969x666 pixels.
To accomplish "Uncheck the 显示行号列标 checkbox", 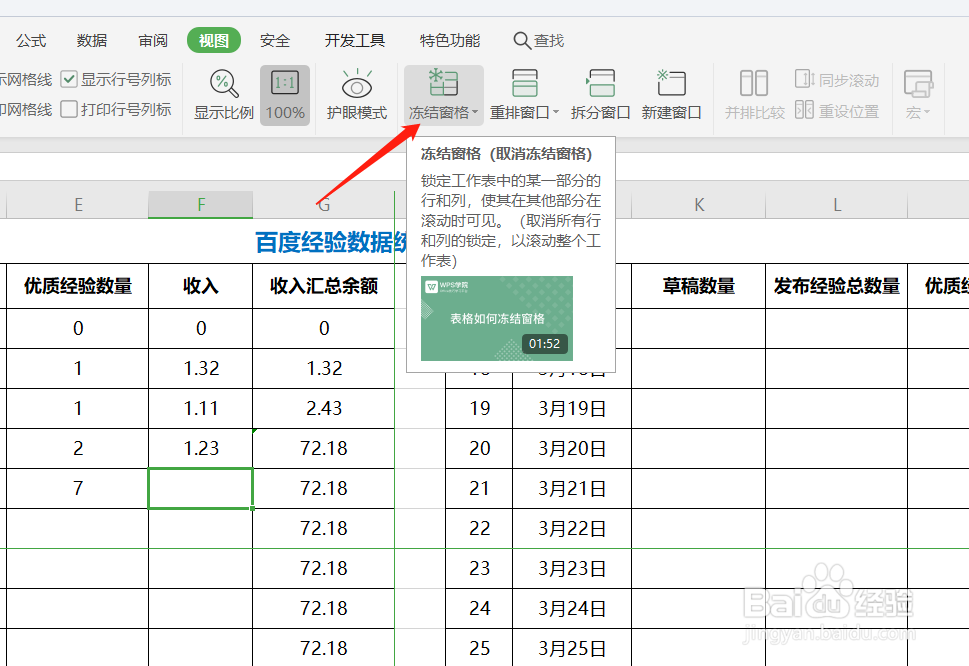I will 68,80.
